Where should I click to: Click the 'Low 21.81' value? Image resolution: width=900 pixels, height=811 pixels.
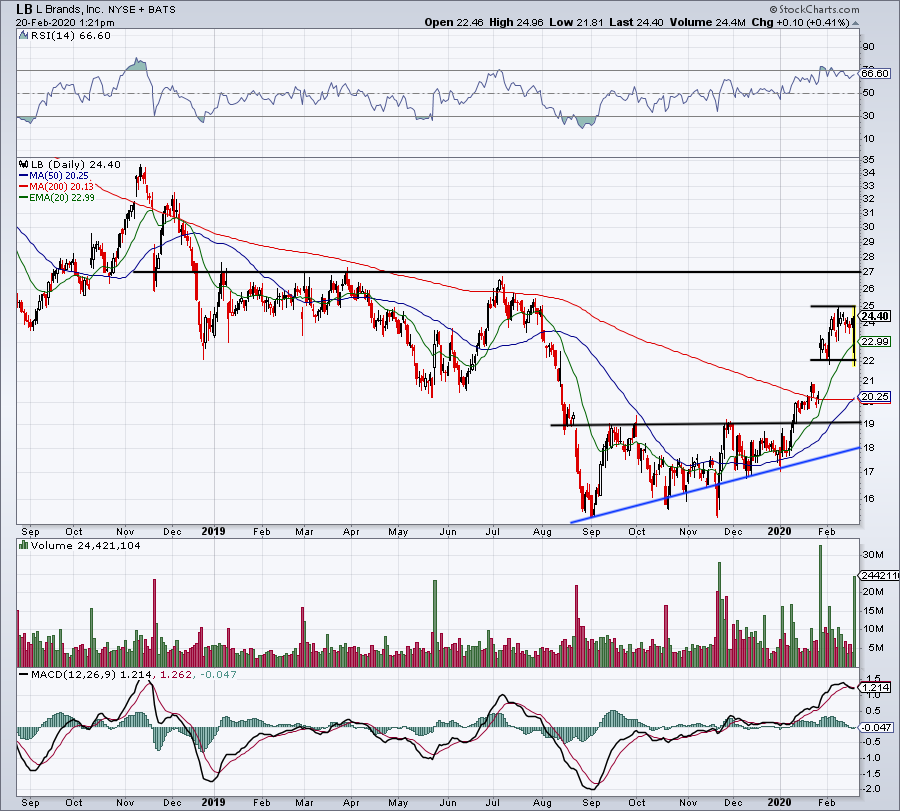pos(576,22)
